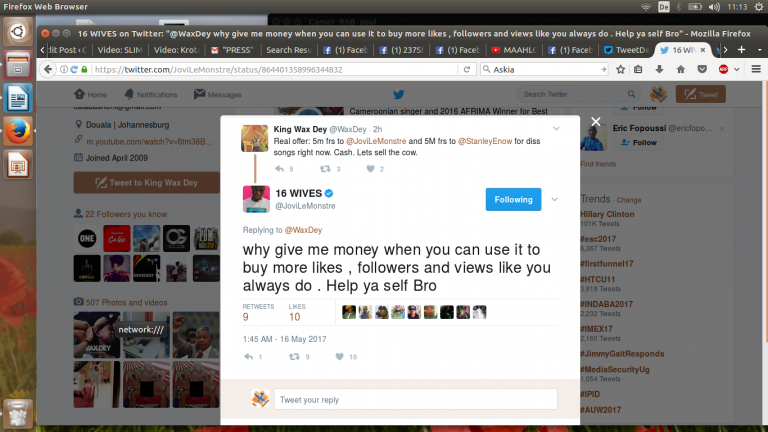Image resolution: width=768 pixels, height=432 pixels.
Task: Switch to the TweetDeck tab
Action: click(x=626, y=50)
